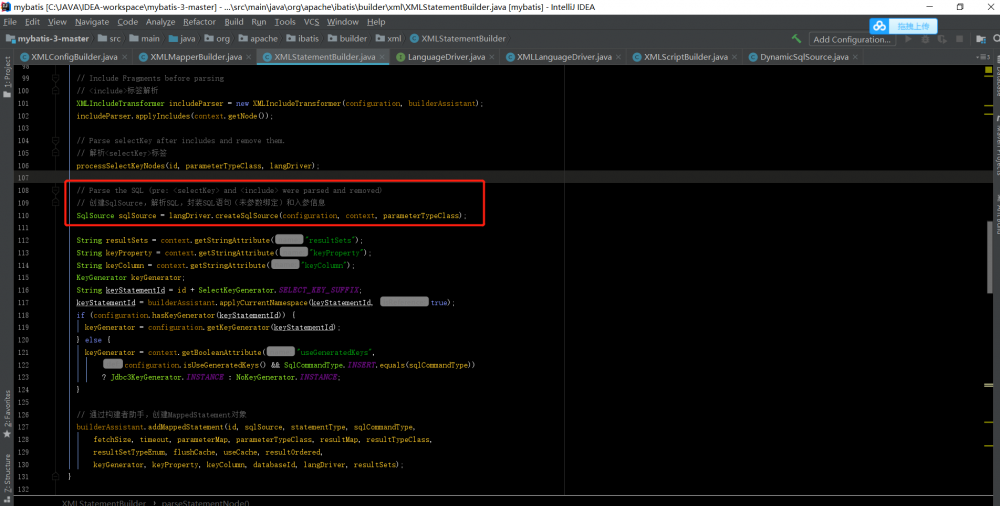Screen dimensions: 1000x506
Task: Close the XMLMapperBuilder.java tab
Action: click(249, 57)
